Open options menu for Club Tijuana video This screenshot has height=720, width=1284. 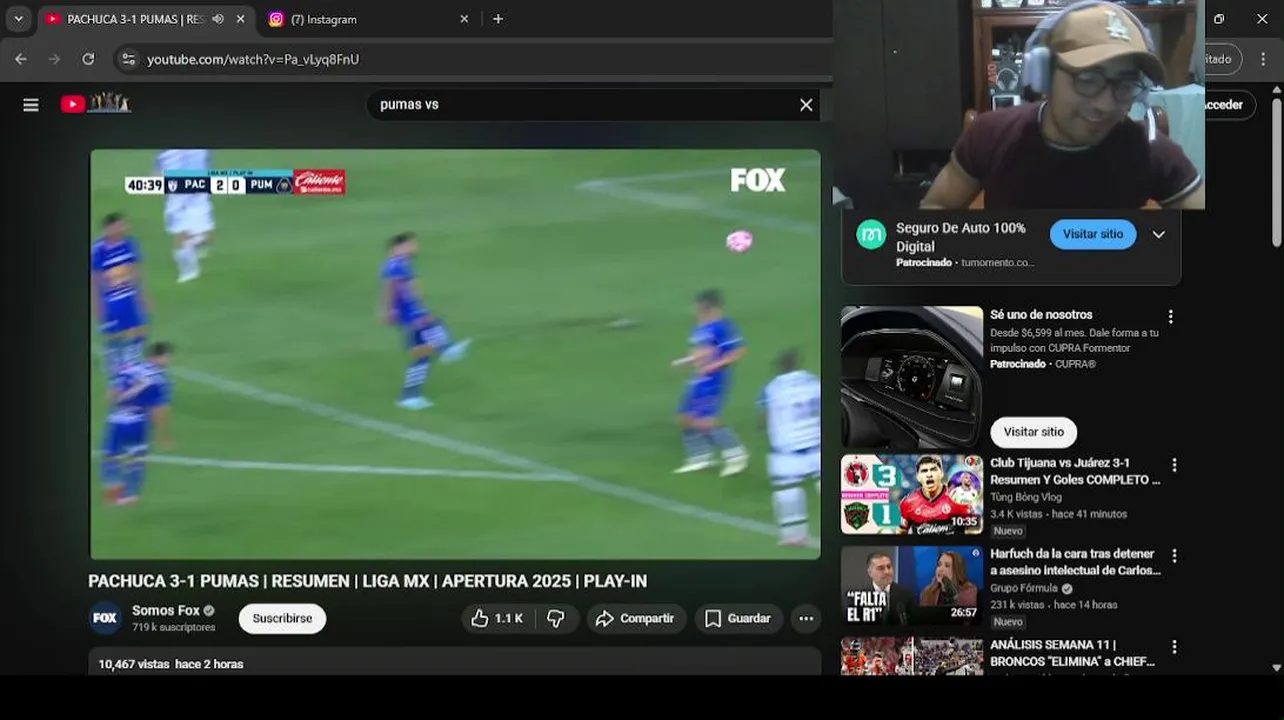tap(1174, 465)
